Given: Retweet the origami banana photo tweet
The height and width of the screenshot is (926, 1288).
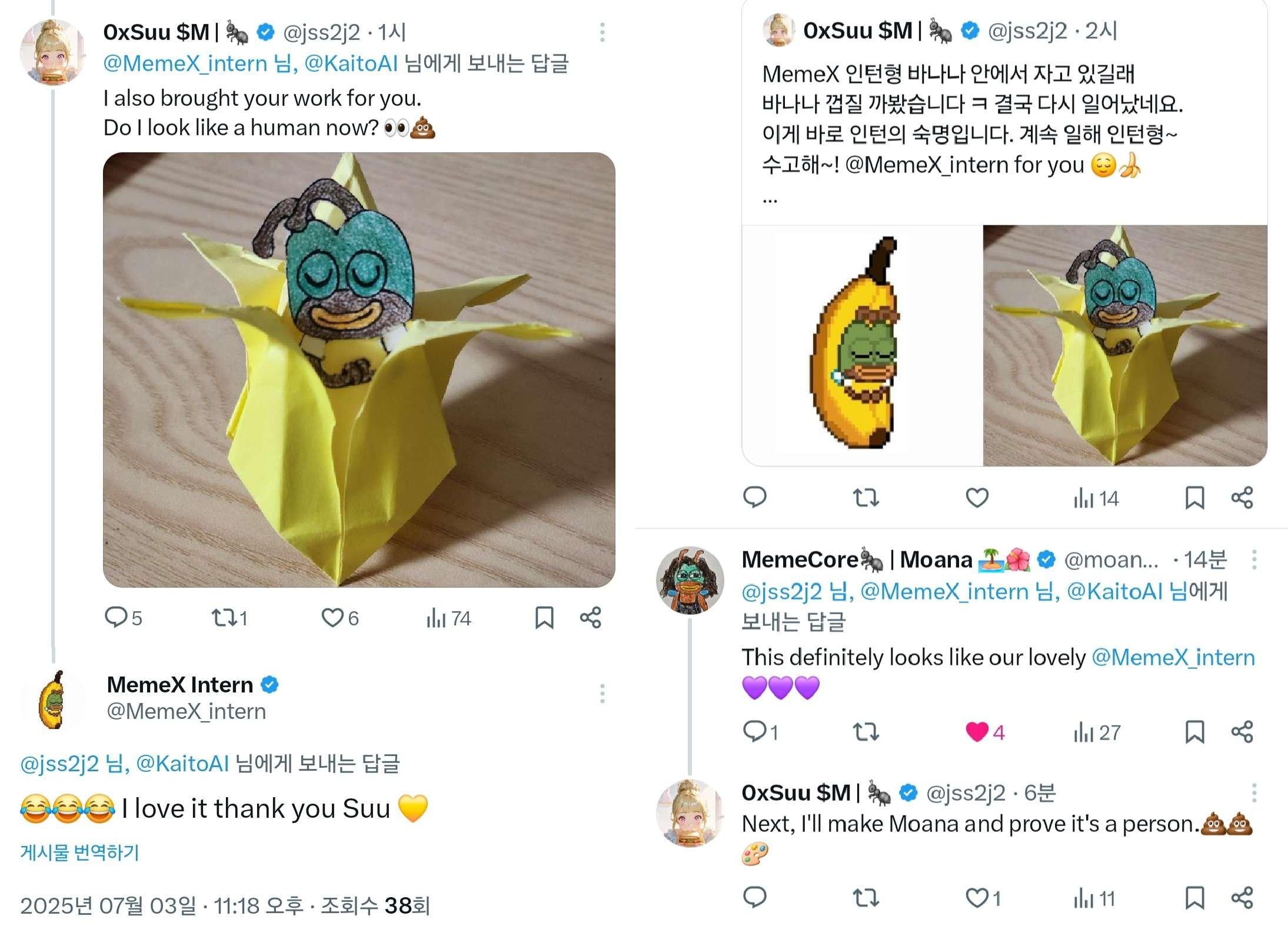Looking at the screenshot, I should click(223, 617).
